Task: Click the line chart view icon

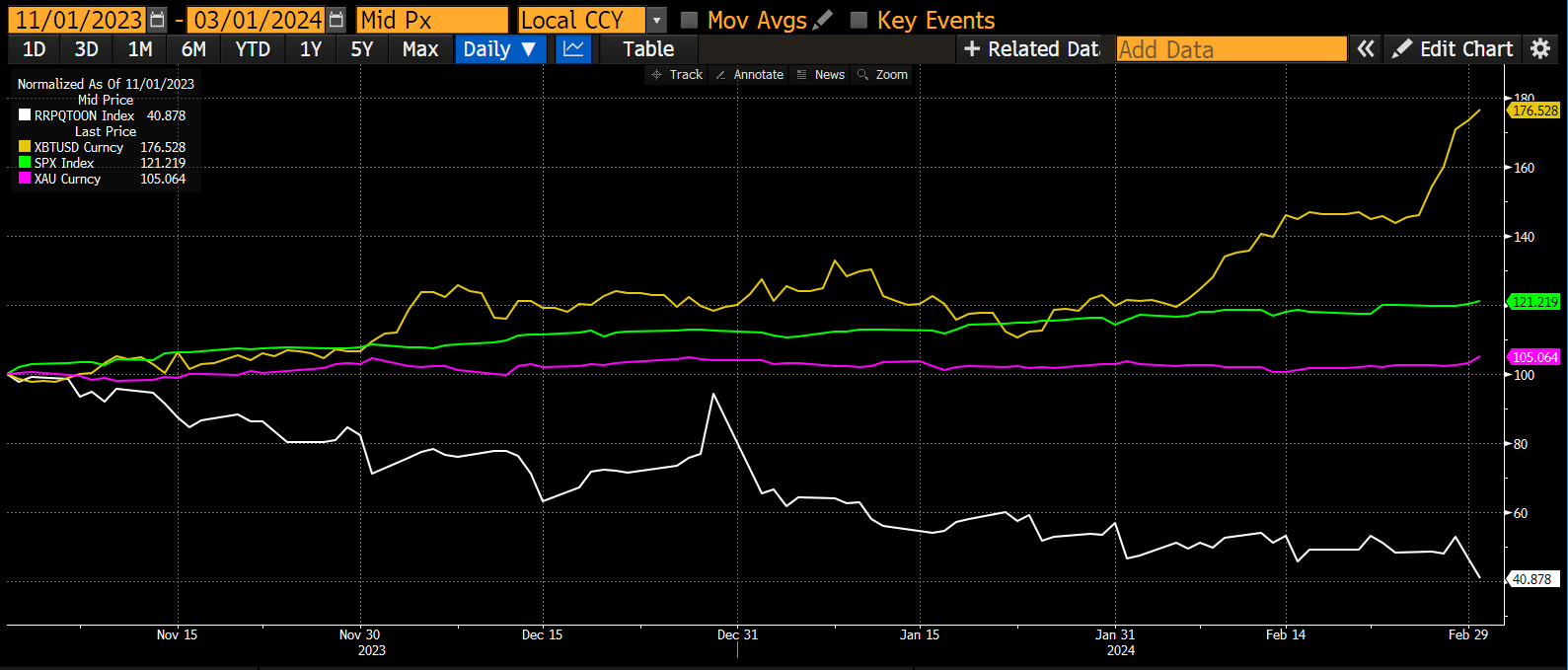Action: point(573,49)
